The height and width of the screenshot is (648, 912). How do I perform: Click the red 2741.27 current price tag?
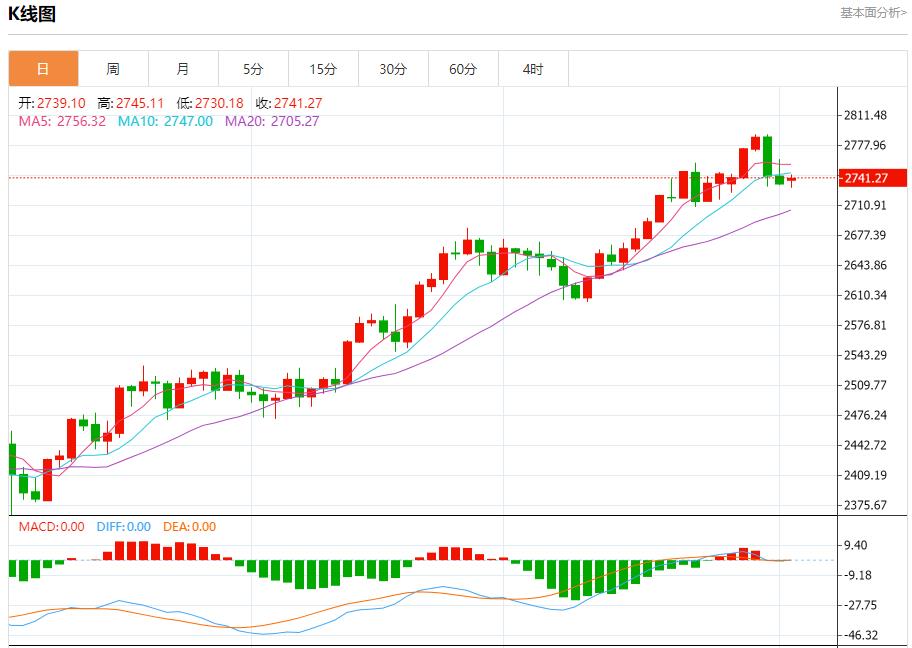point(873,178)
